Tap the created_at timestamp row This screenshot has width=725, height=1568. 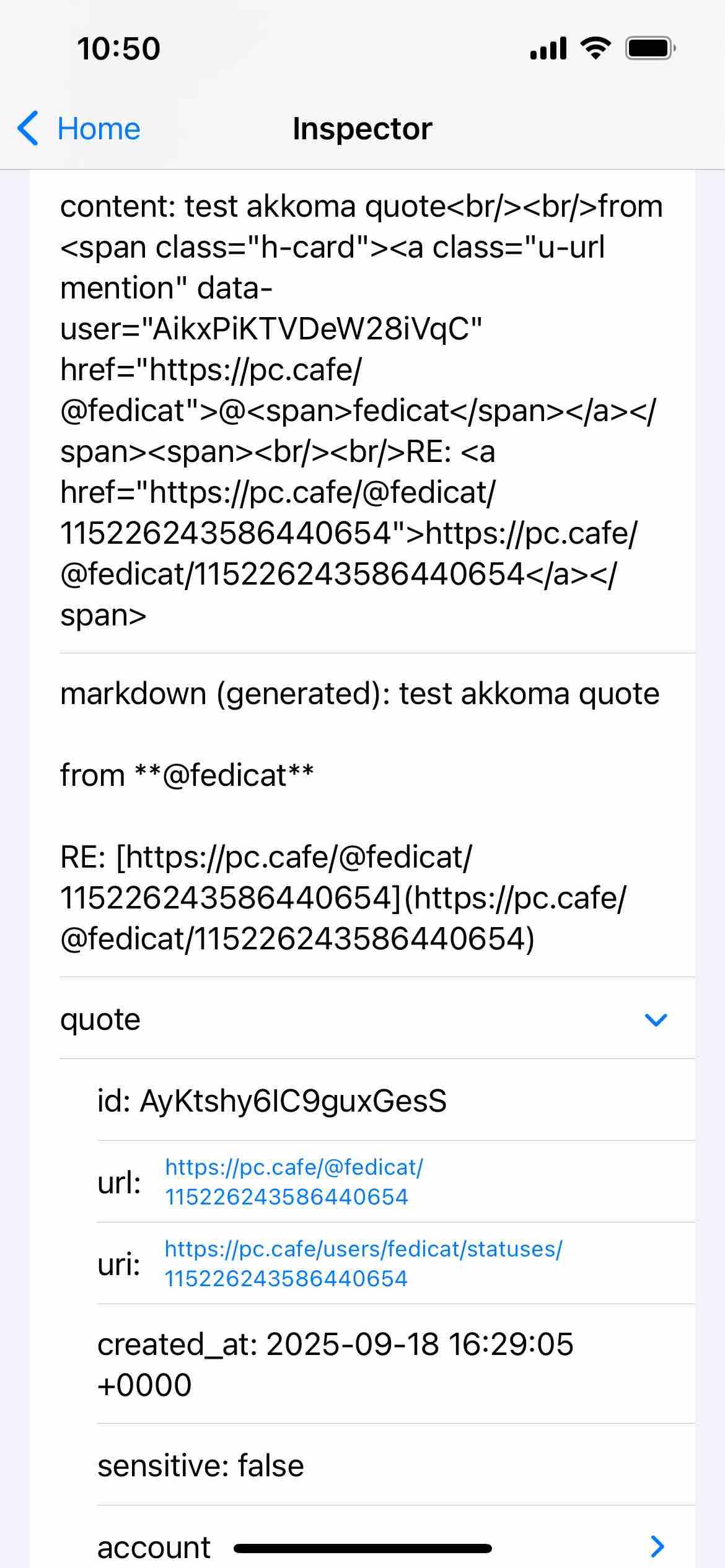coord(396,1364)
